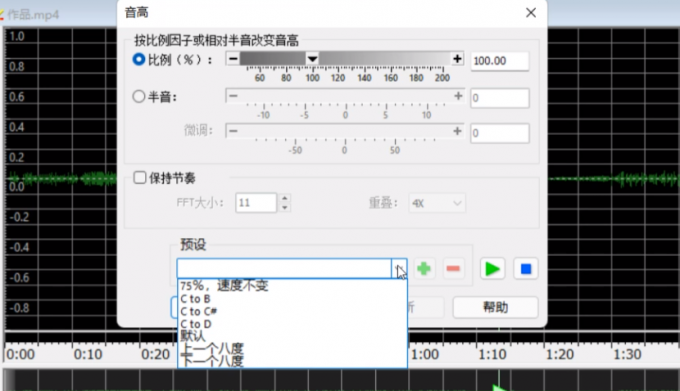
Task: Click the 比例 value field showing 100.00
Action: 500,61
